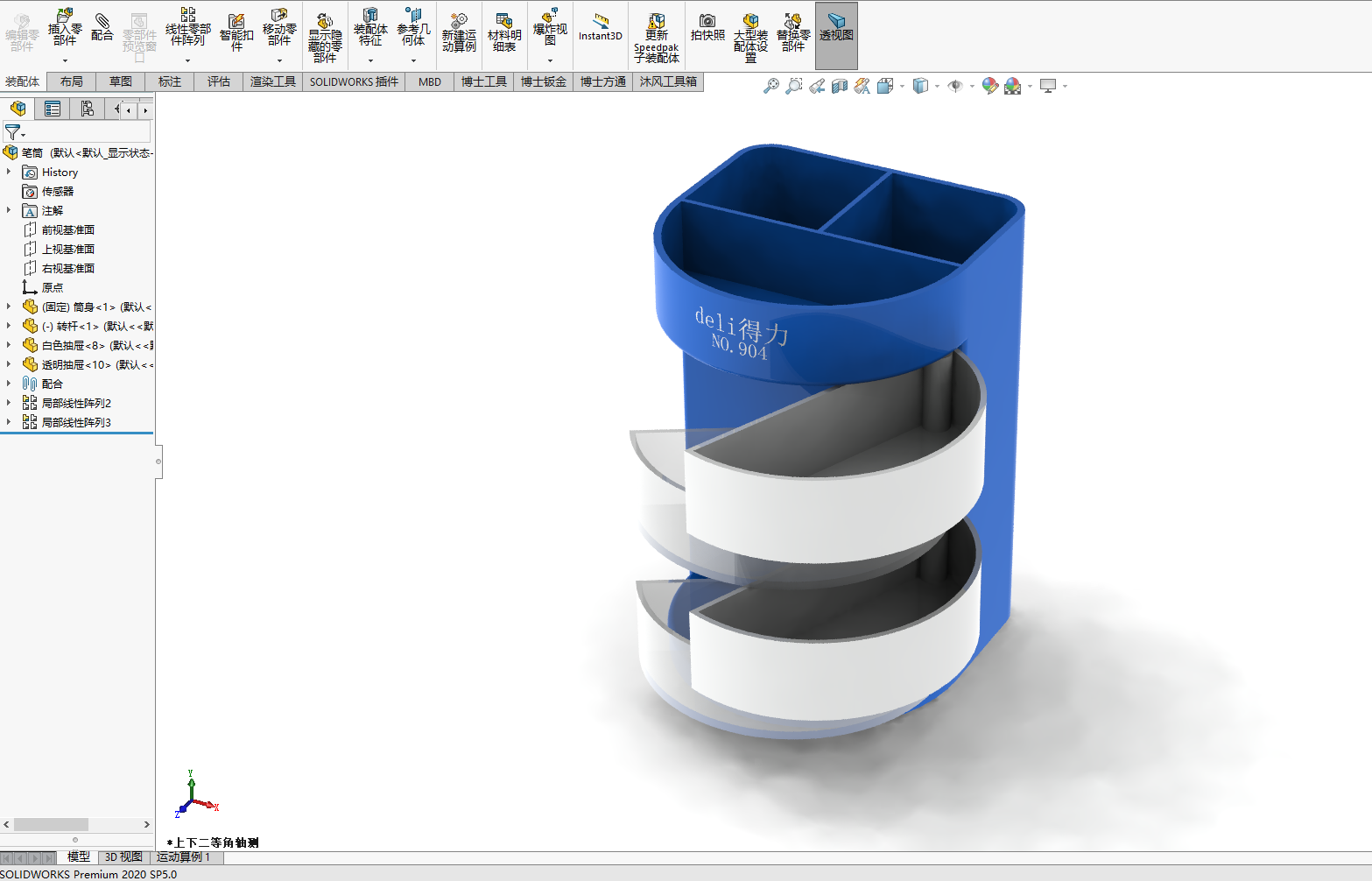Click 更新 Speedpak 子装配体 button

657,38
